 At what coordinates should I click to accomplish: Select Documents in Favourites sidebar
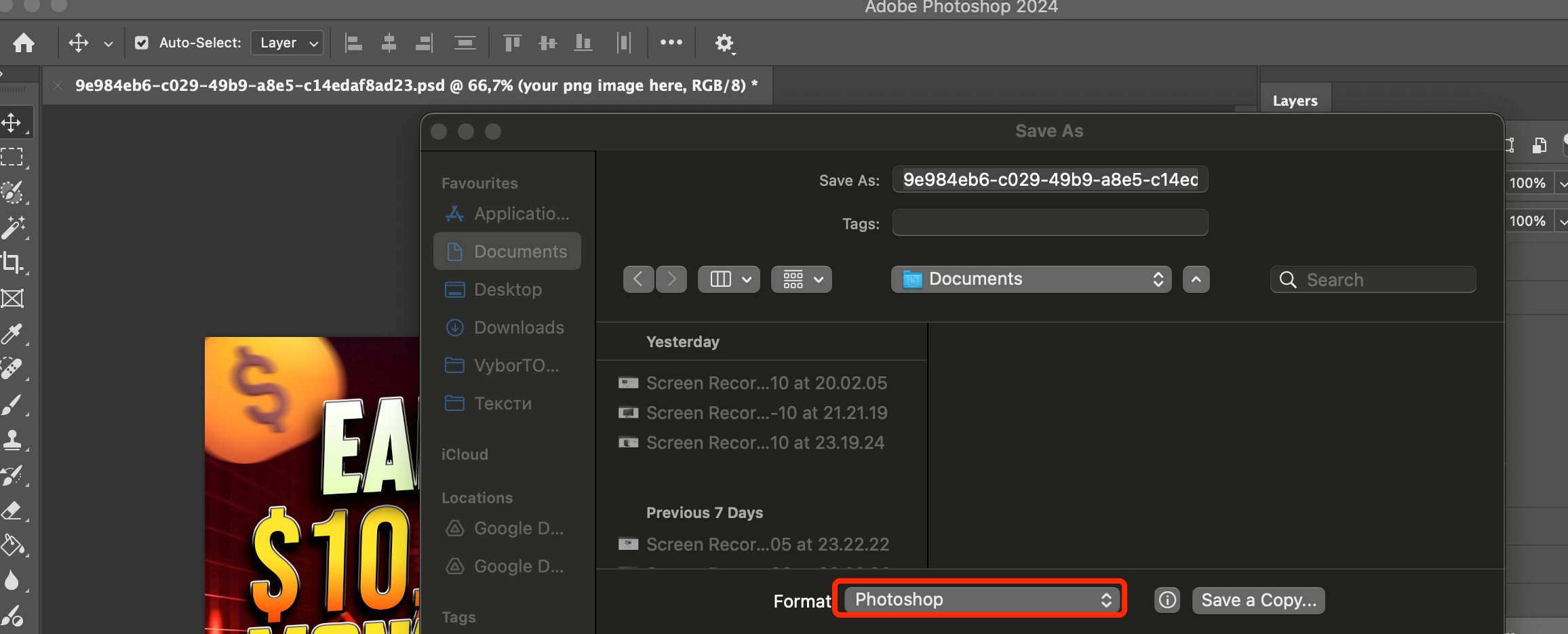click(x=507, y=252)
